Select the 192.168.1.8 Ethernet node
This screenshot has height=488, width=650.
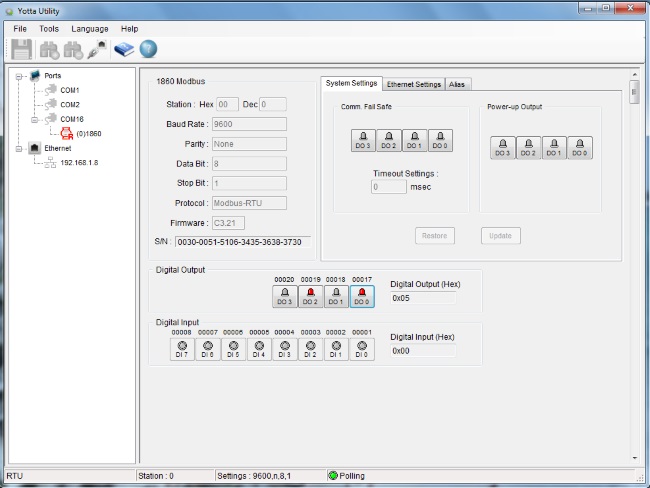point(80,162)
